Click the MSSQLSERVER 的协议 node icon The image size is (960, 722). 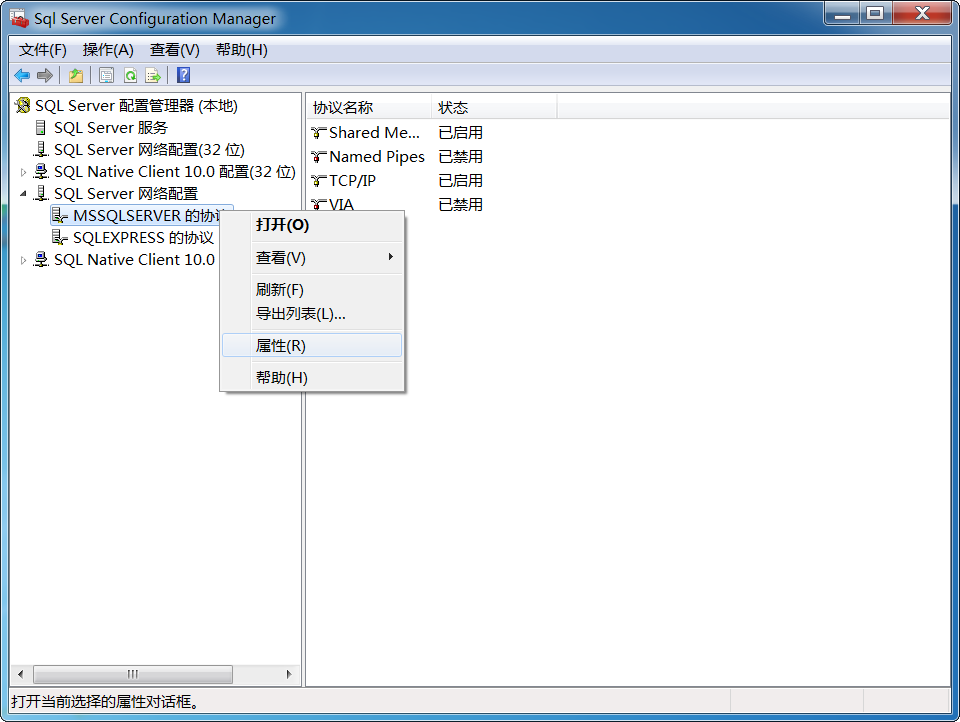click(59, 216)
